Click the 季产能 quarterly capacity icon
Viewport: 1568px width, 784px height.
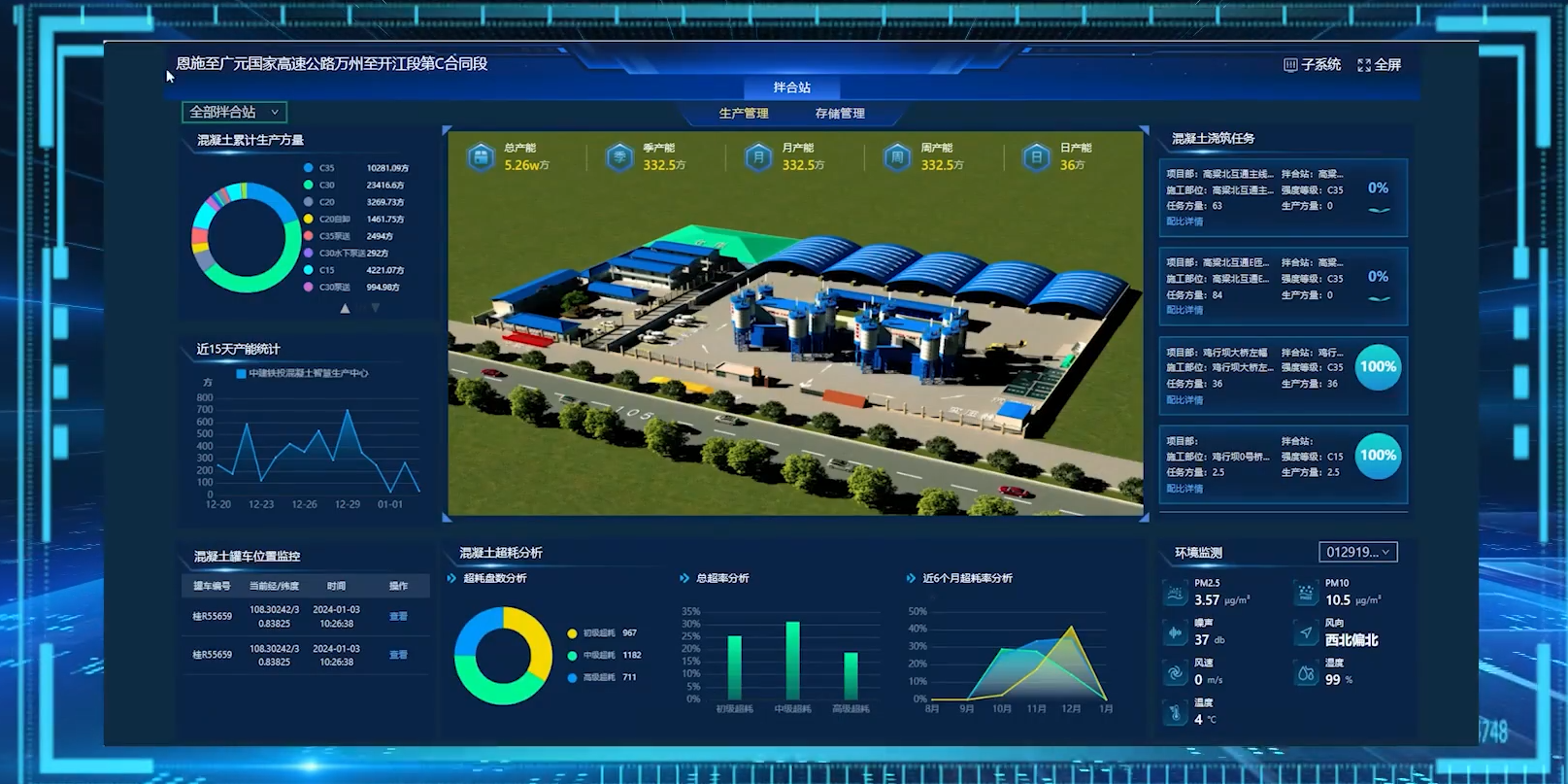click(x=619, y=156)
